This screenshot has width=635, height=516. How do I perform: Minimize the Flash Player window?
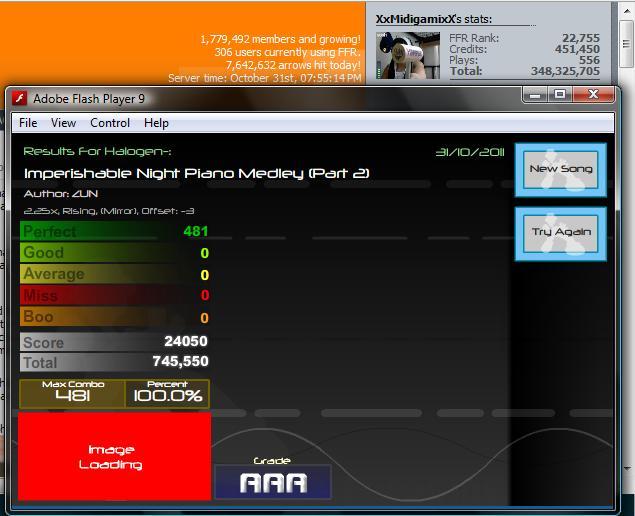pyautogui.click(x=535, y=95)
